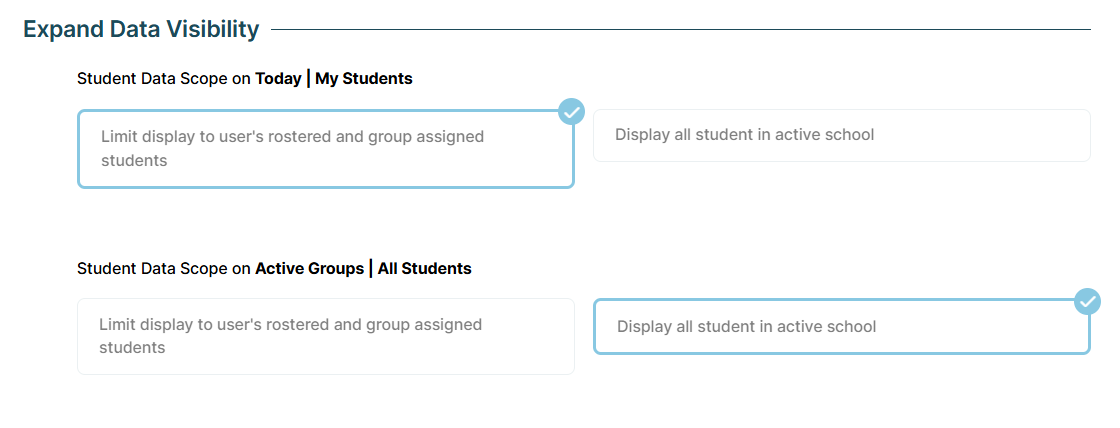1120x428 pixels.
Task: Click the pipe separator between Today and My Students
Action: [x=308, y=78]
